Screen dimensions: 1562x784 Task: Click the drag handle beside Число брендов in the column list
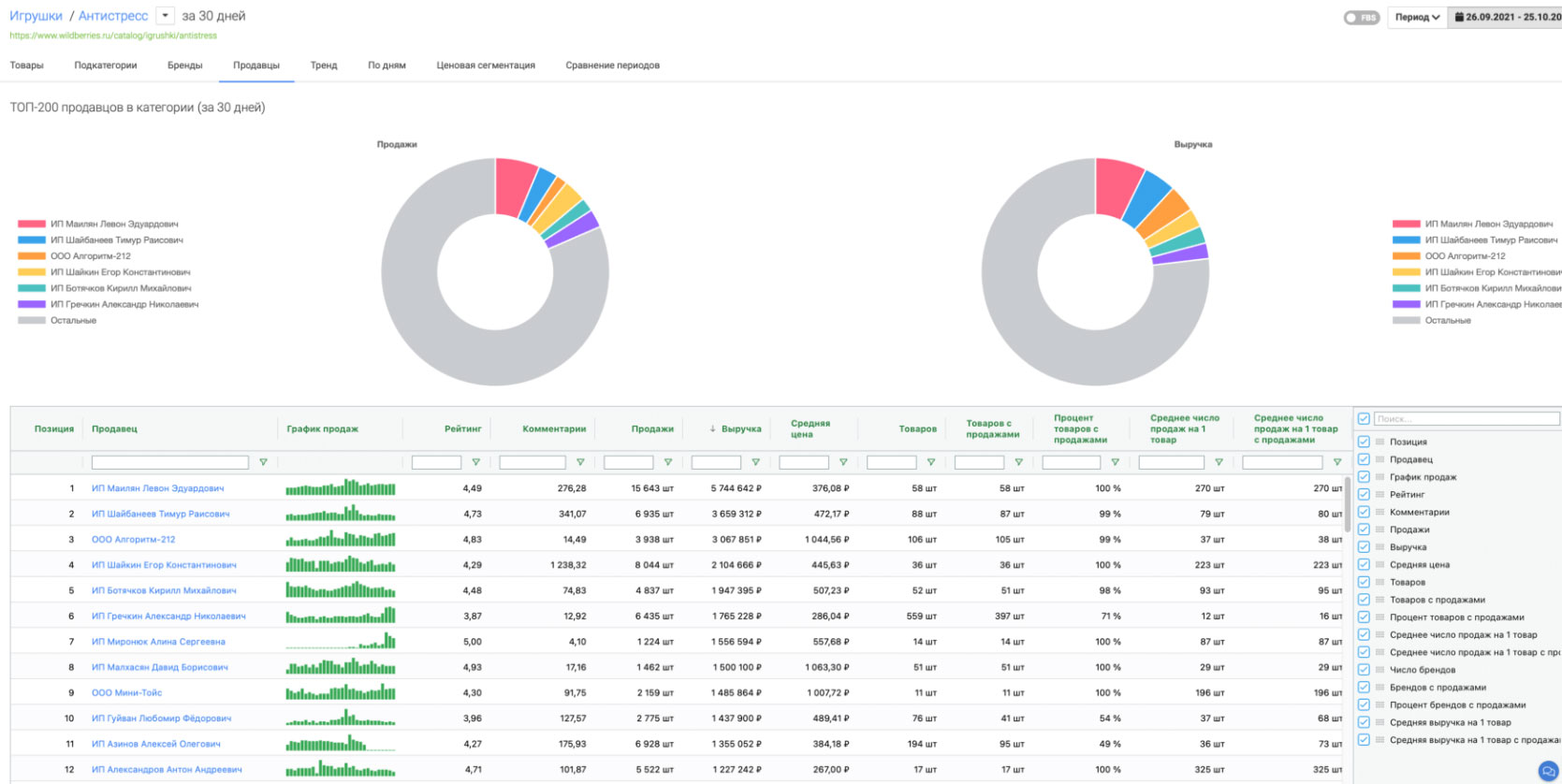point(1380,670)
